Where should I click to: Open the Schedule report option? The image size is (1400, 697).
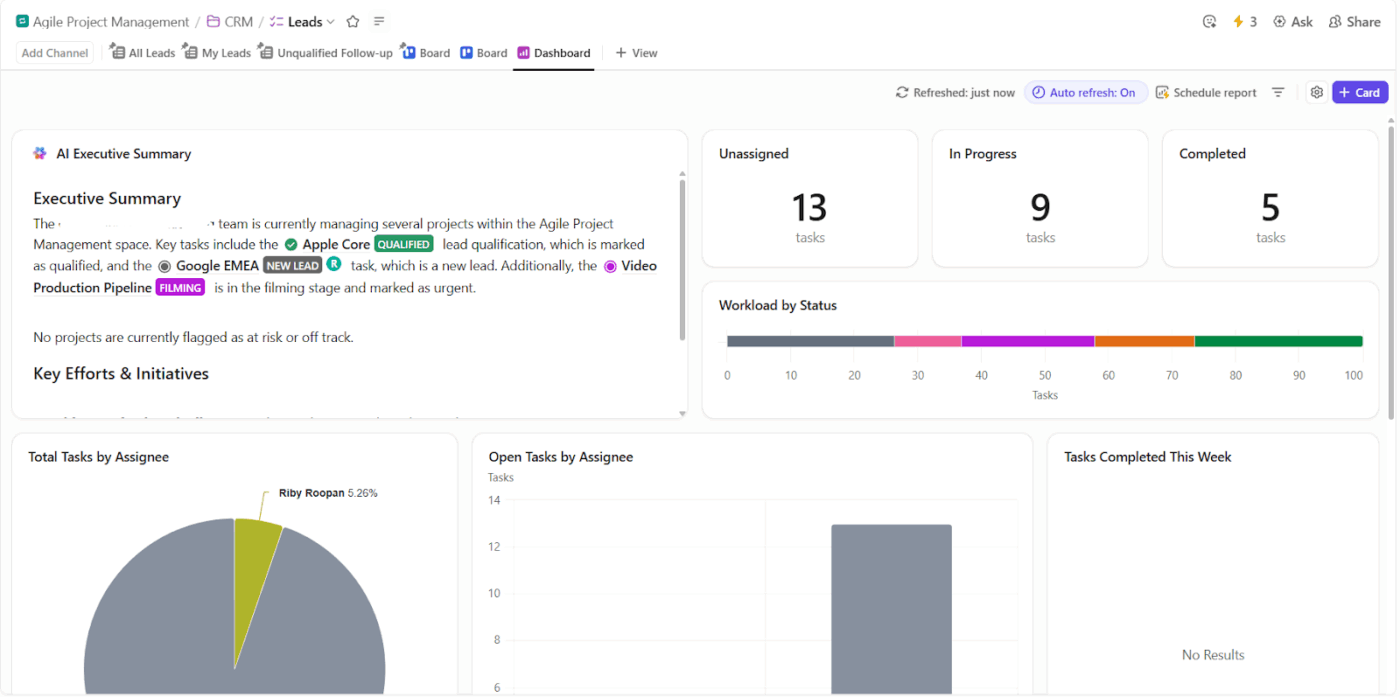coord(1206,92)
